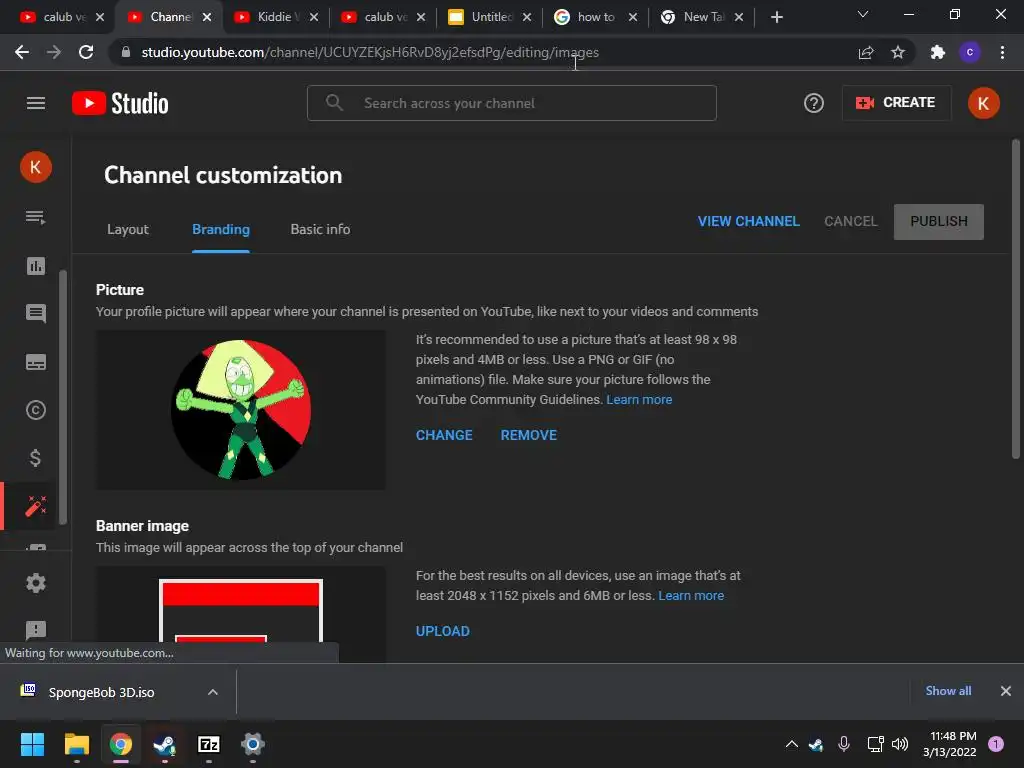Close the Kiddie browser tab
This screenshot has height=768, width=1024.
pos(314,17)
